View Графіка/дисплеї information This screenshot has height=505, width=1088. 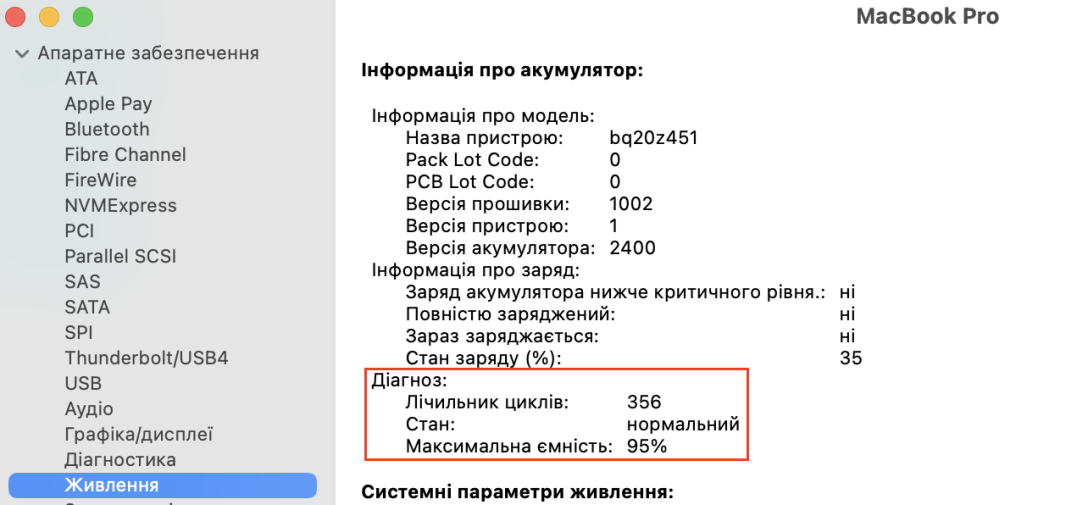tap(138, 435)
